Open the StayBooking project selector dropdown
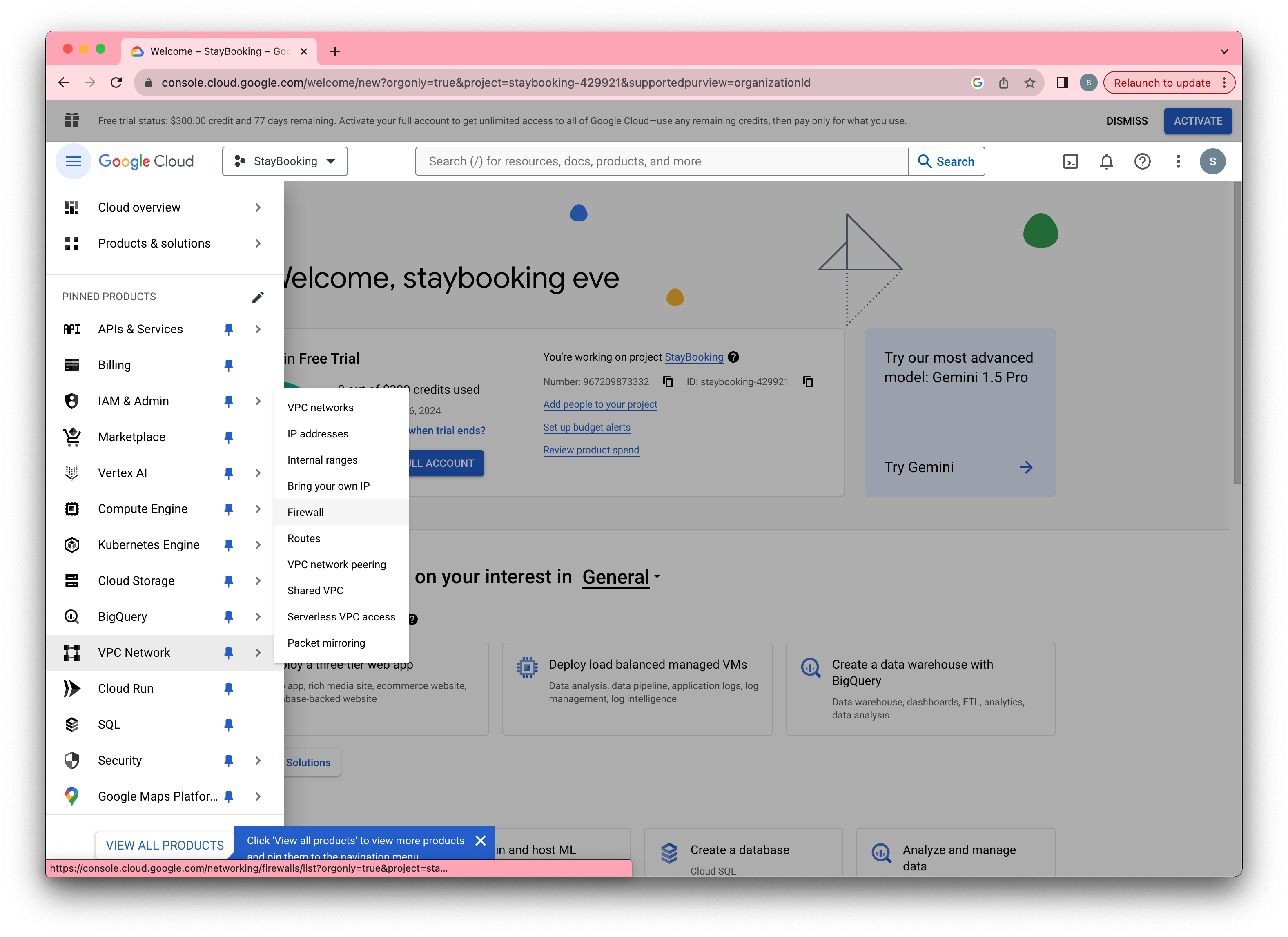The width and height of the screenshot is (1288, 937). [284, 160]
